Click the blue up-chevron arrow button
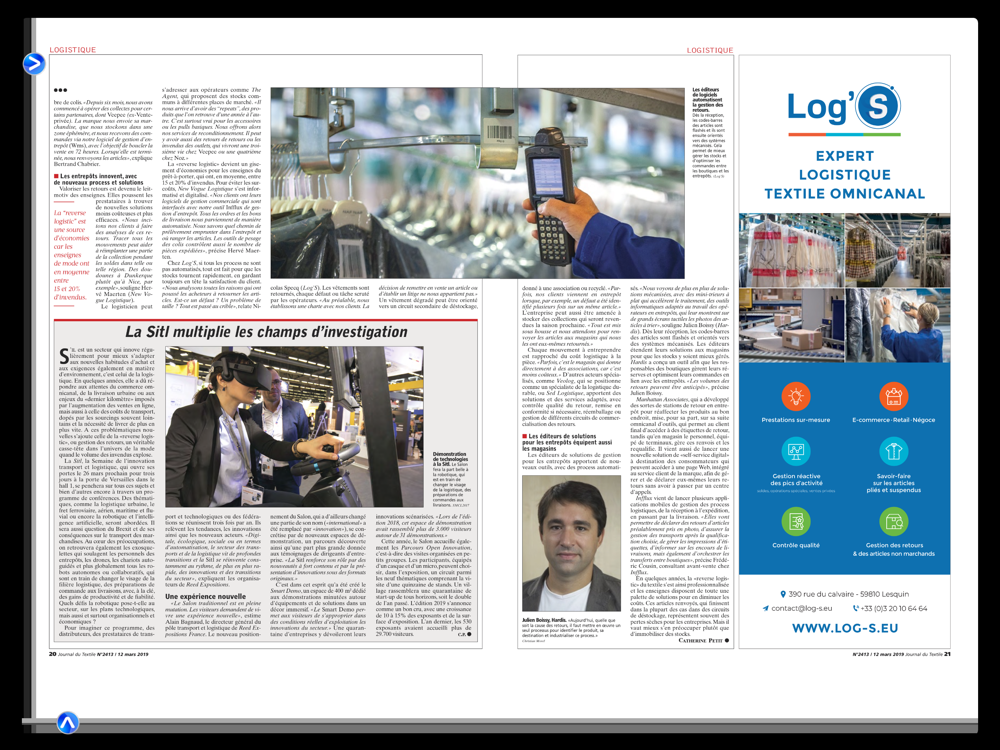The image size is (1000, 750). coord(68,722)
